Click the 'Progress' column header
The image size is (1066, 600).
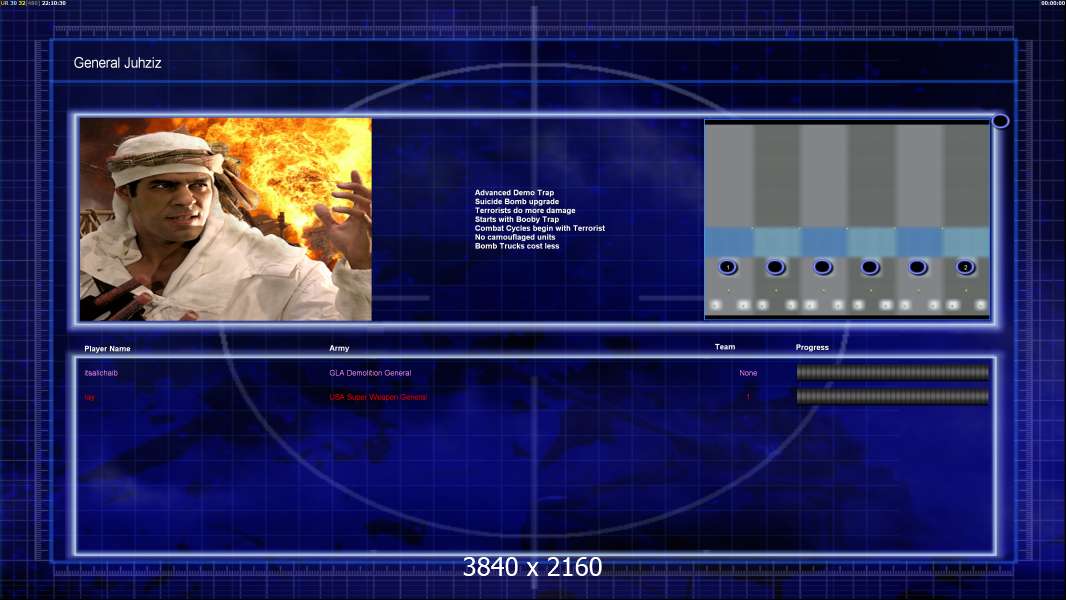click(812, 347)
